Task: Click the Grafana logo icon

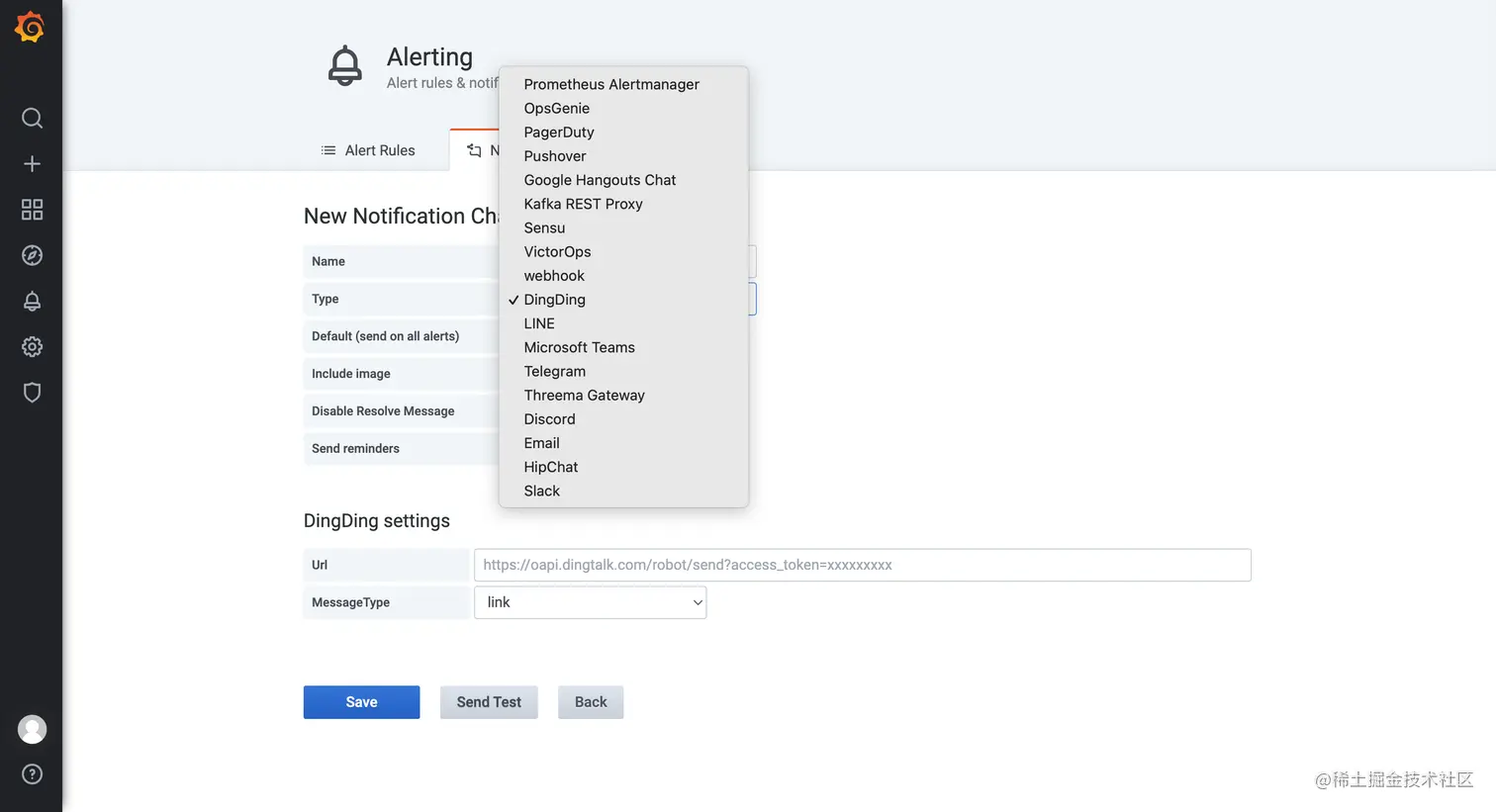Action: 31,28
